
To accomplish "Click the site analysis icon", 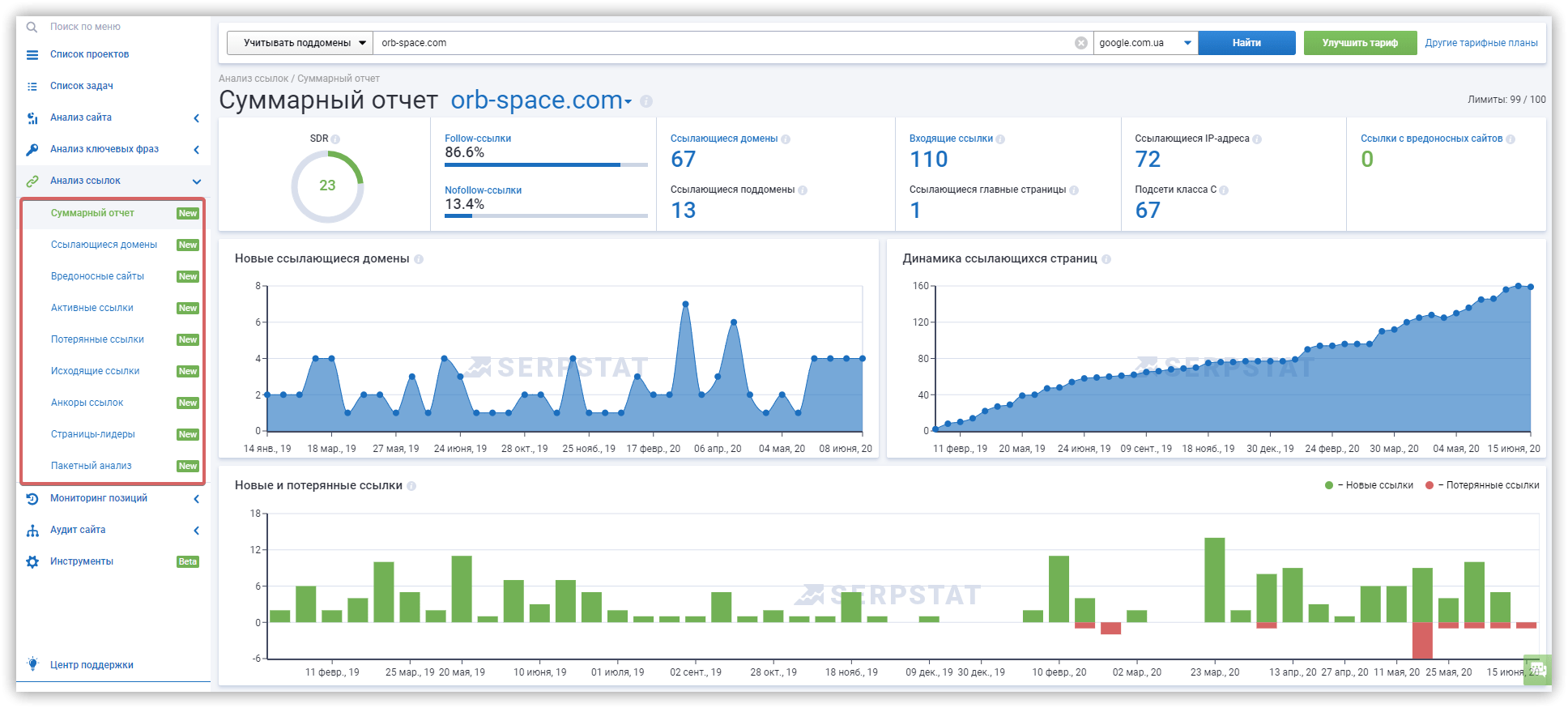I will pos(32,118).
